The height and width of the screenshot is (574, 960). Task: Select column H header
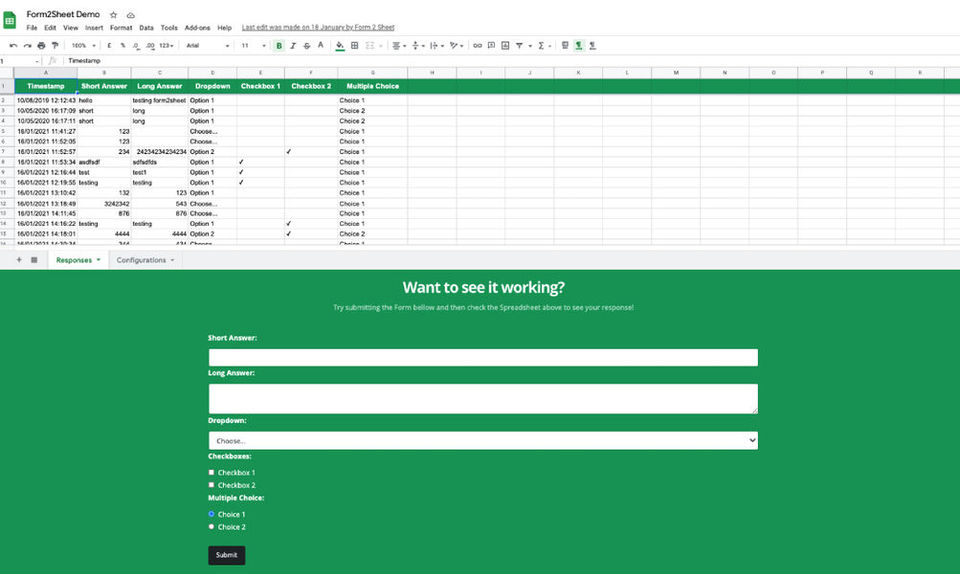[x=432, y=73]
